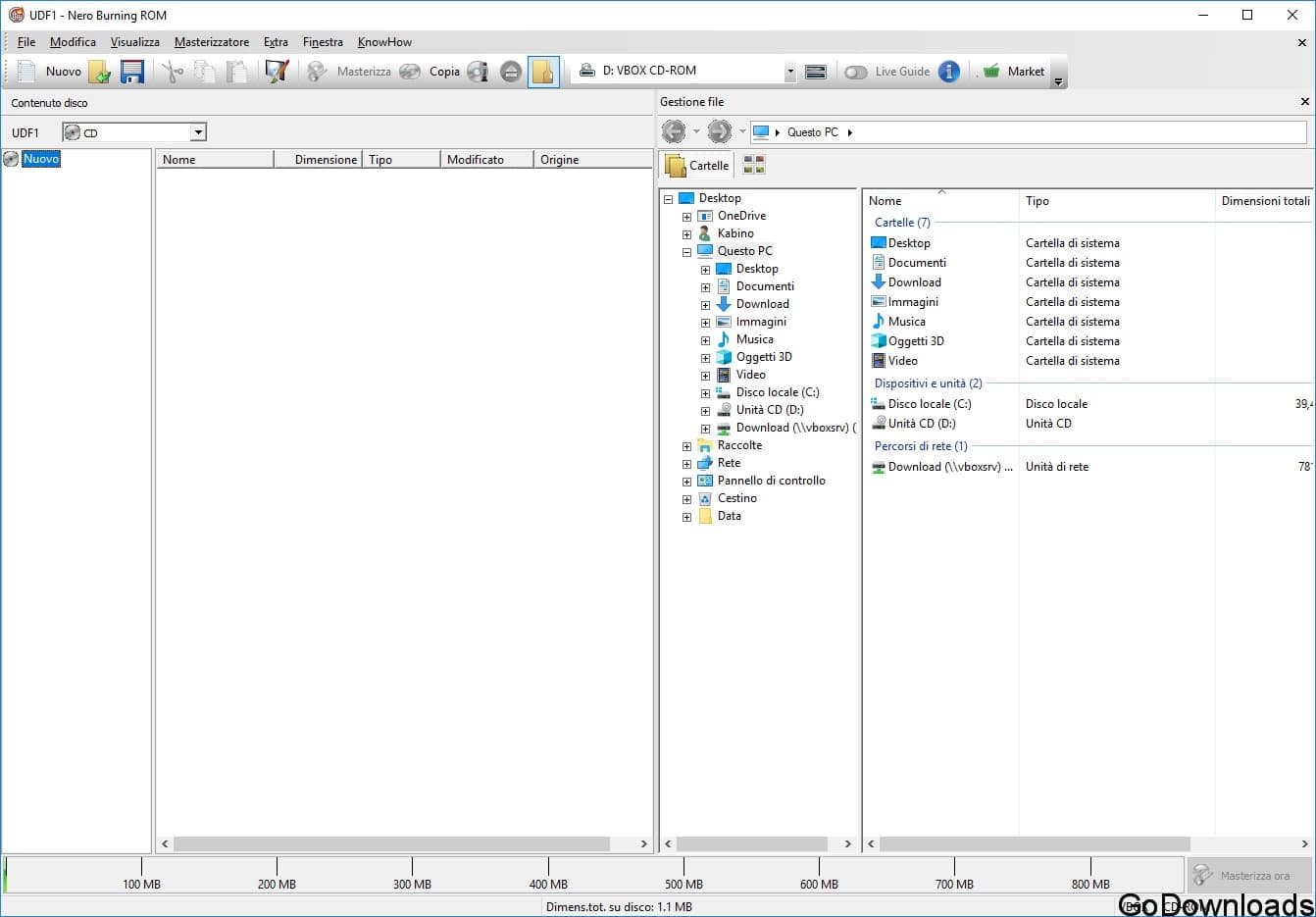Select Video in the file list
The width and height of the screenshot is (1316, 917).
tap(902, 361)
